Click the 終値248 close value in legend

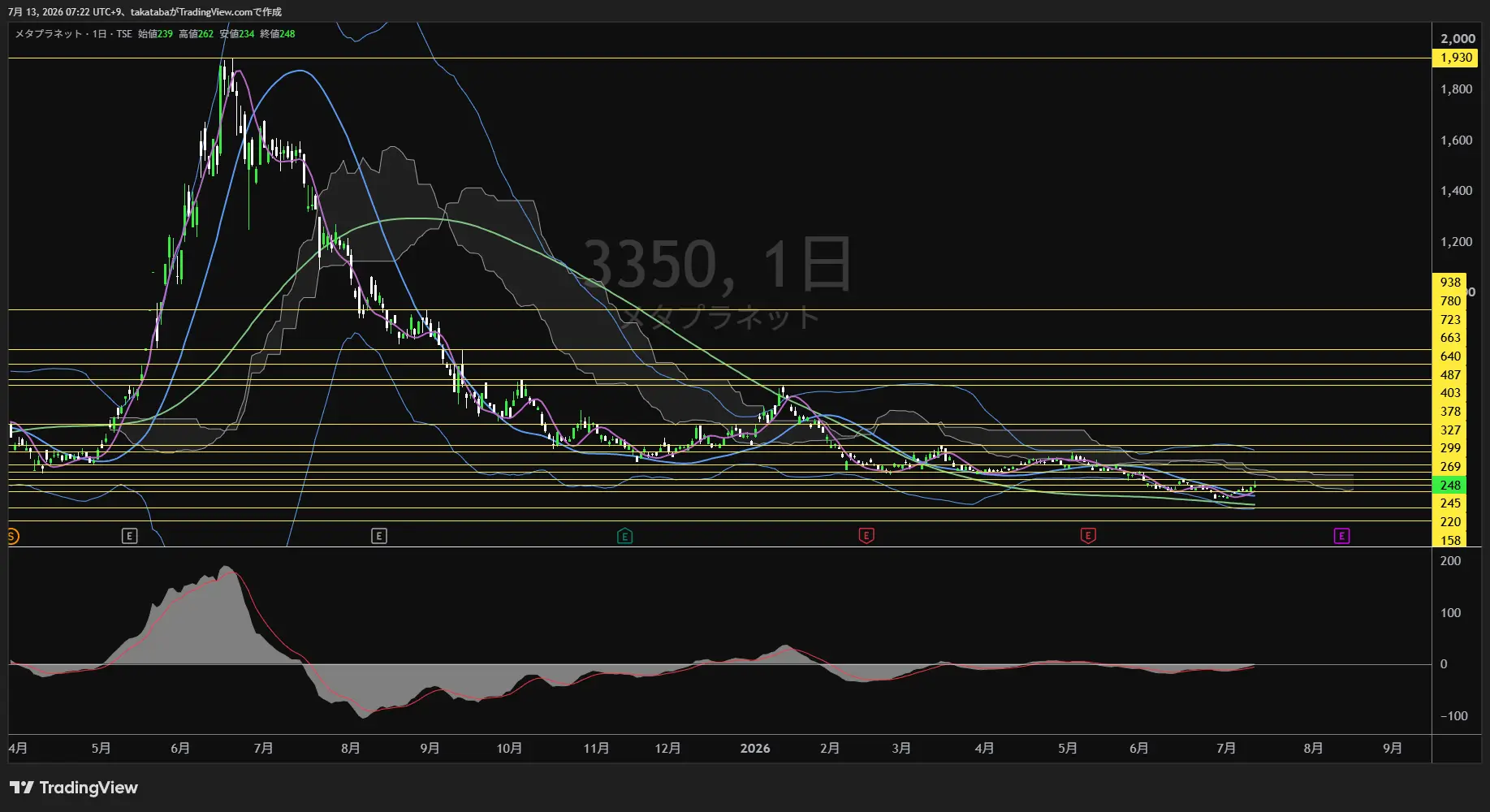[x=278, y=34]
